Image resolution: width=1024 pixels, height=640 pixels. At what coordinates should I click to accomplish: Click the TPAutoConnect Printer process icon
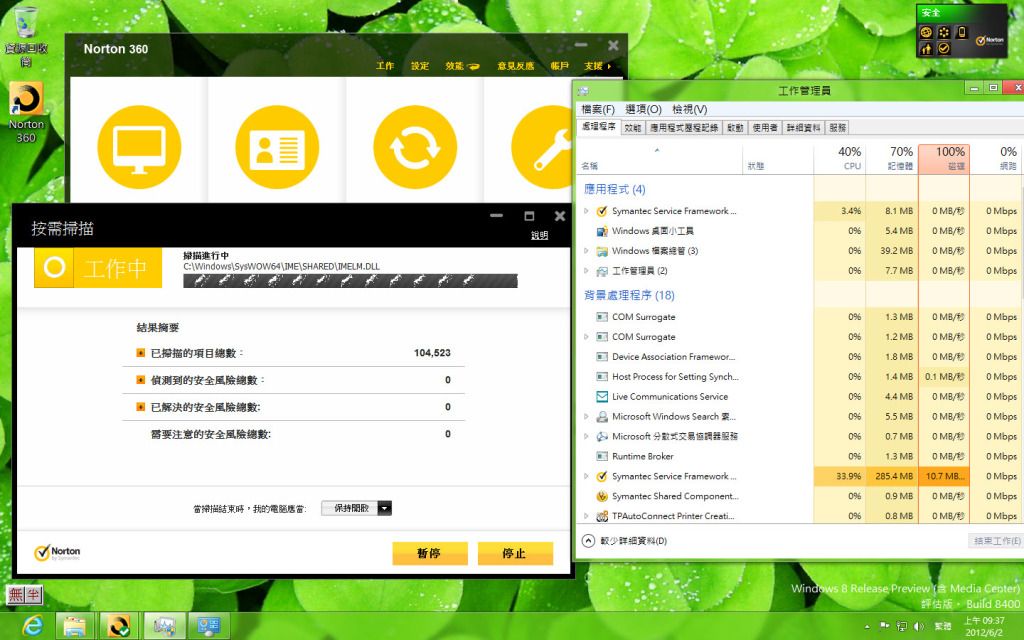pos(601,516)
